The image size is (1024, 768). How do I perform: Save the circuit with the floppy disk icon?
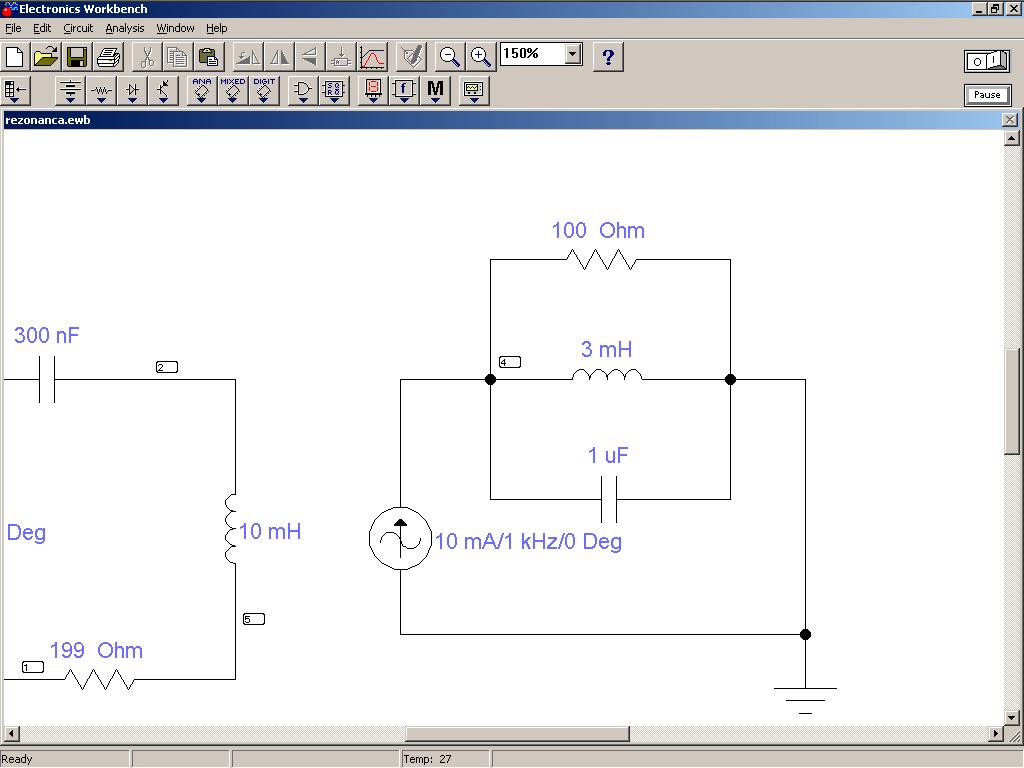click(x=77, y=57)
